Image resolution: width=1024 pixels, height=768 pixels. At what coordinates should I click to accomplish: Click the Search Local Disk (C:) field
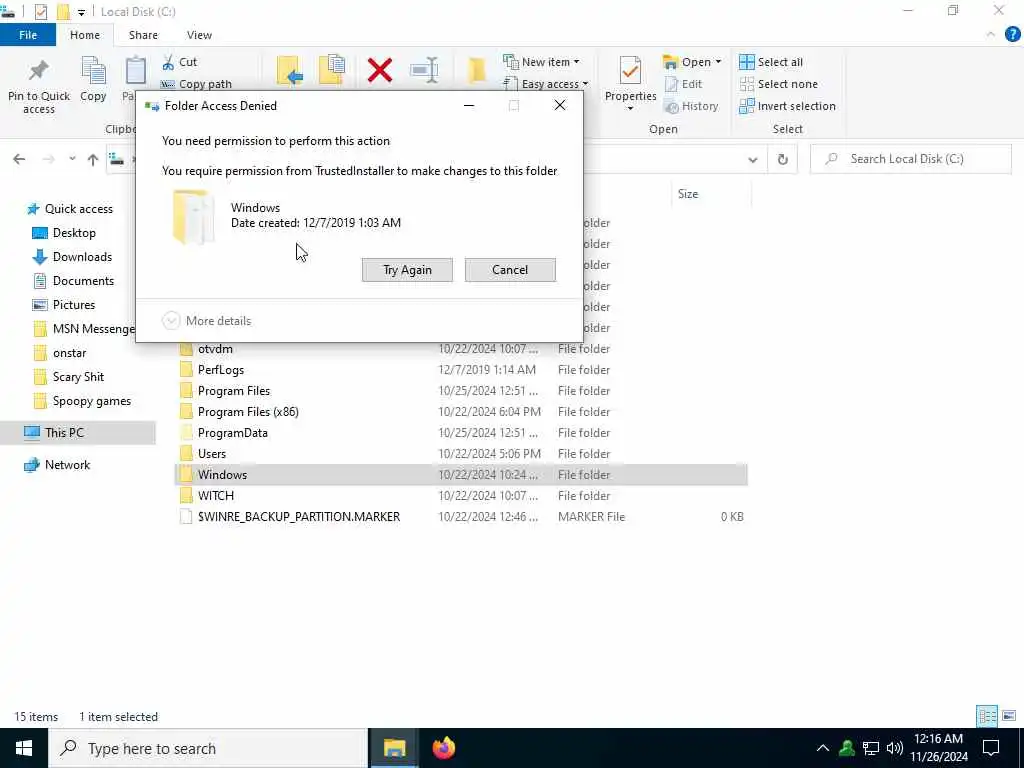pos(910,159)
